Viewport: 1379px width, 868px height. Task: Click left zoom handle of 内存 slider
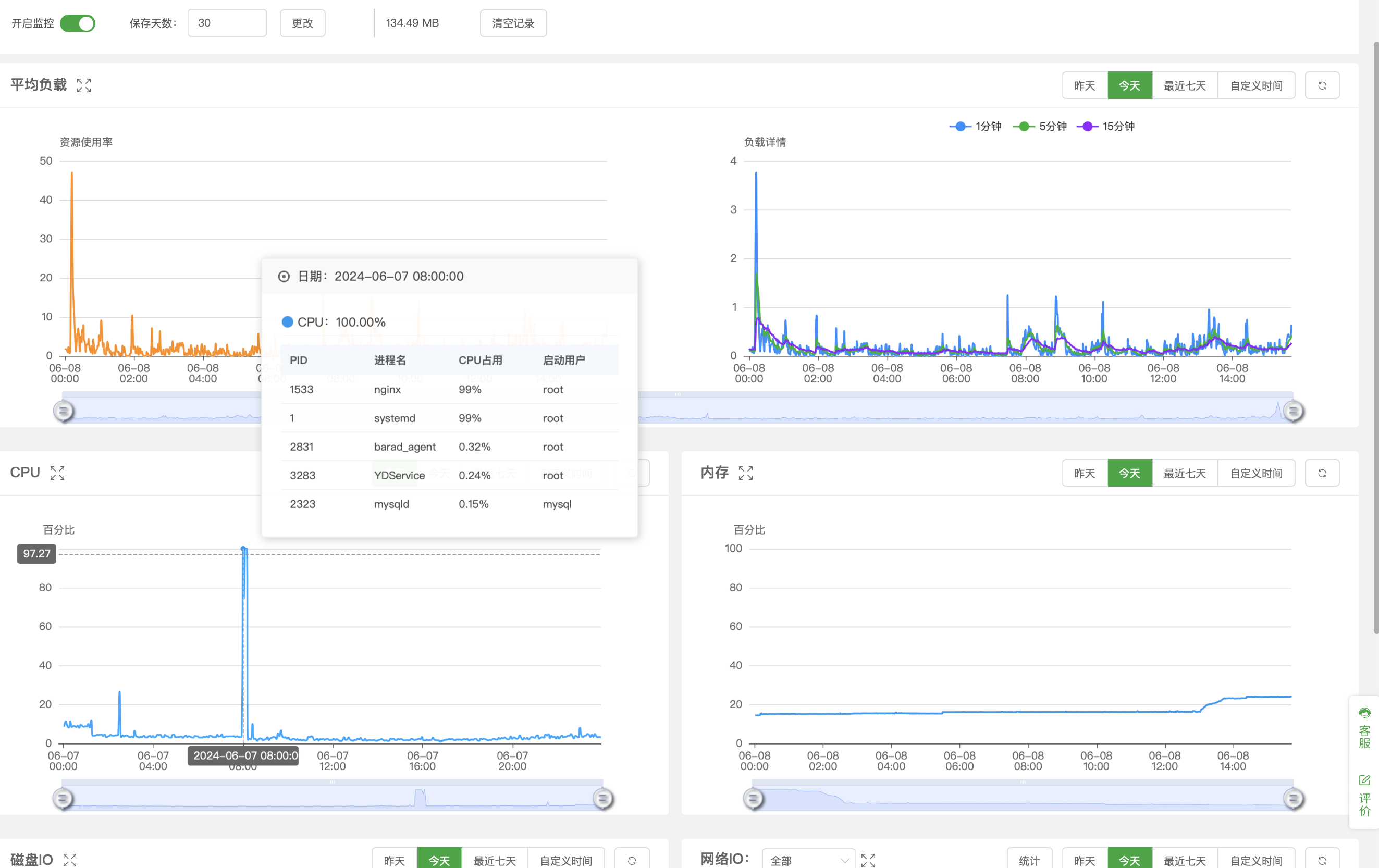[x=753, y=798]
